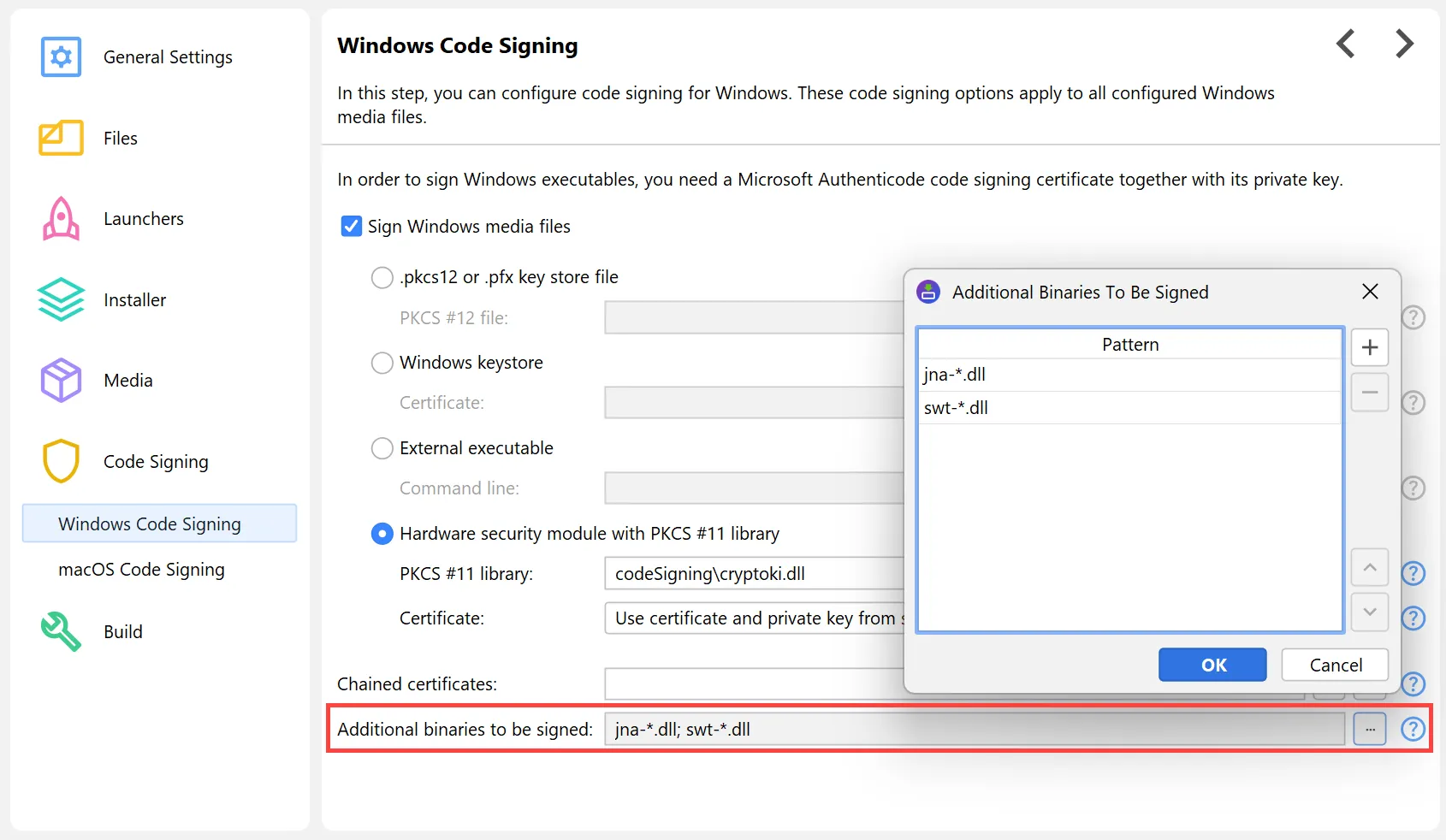Open macOS Code Signing section

point(141,570)
